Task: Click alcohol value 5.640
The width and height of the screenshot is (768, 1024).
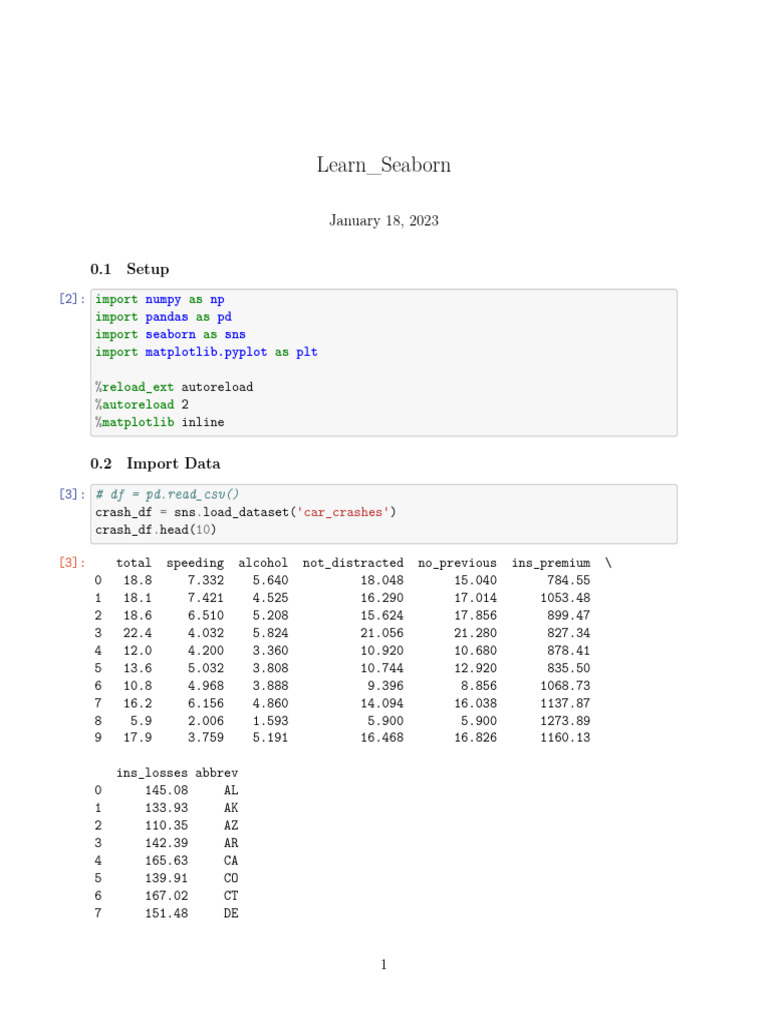Action: point(270,580)
